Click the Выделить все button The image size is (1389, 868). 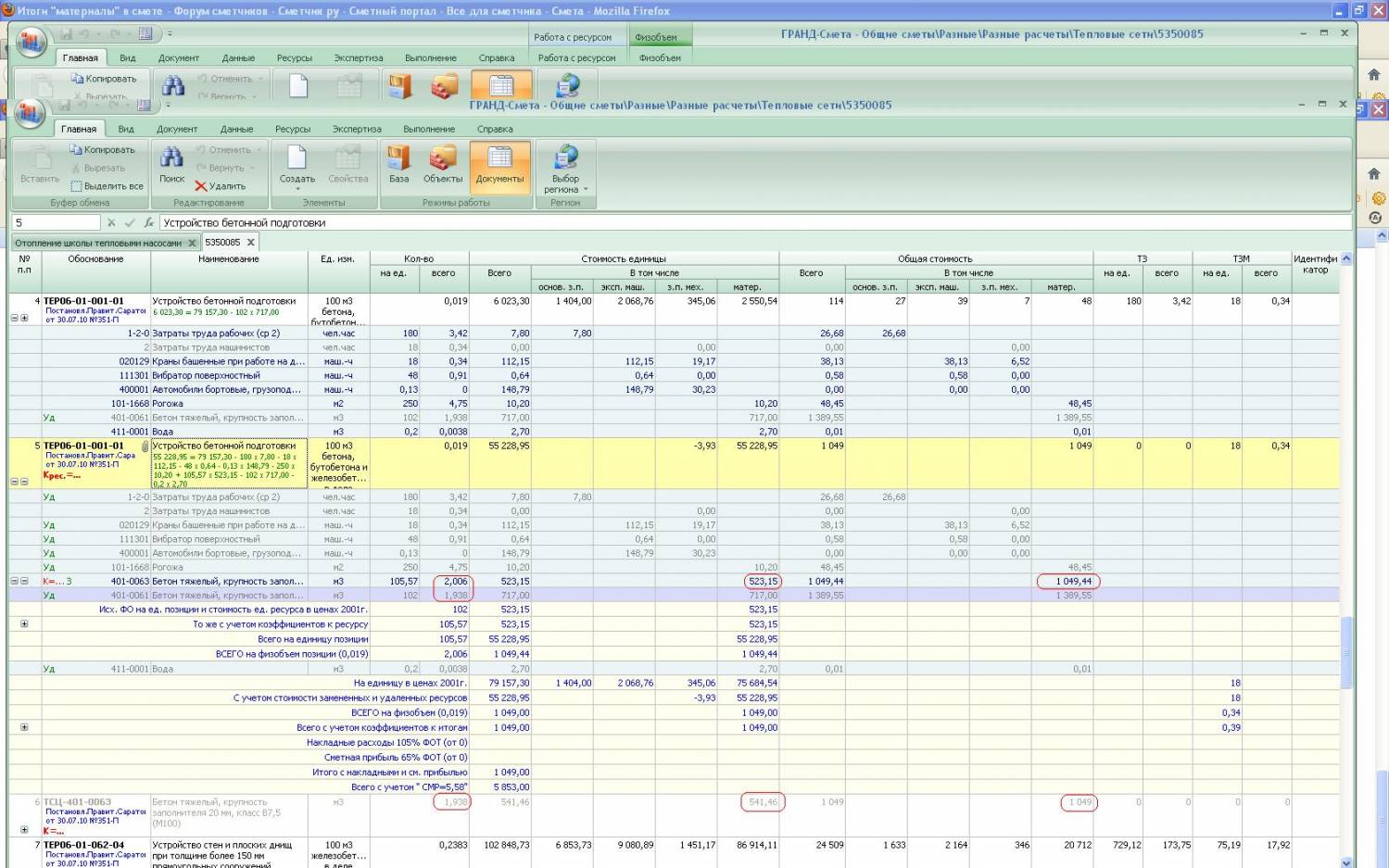click(107, 186)
